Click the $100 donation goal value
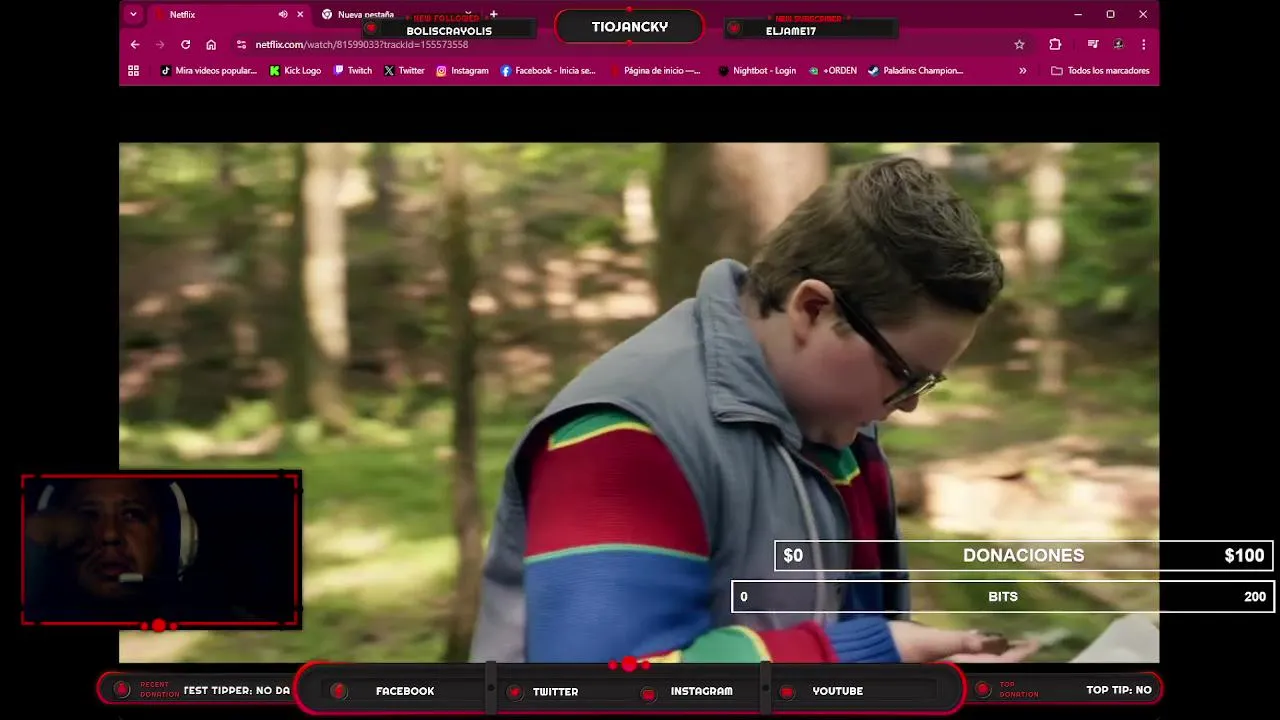1280x720 pixels. pos(1244,556)
